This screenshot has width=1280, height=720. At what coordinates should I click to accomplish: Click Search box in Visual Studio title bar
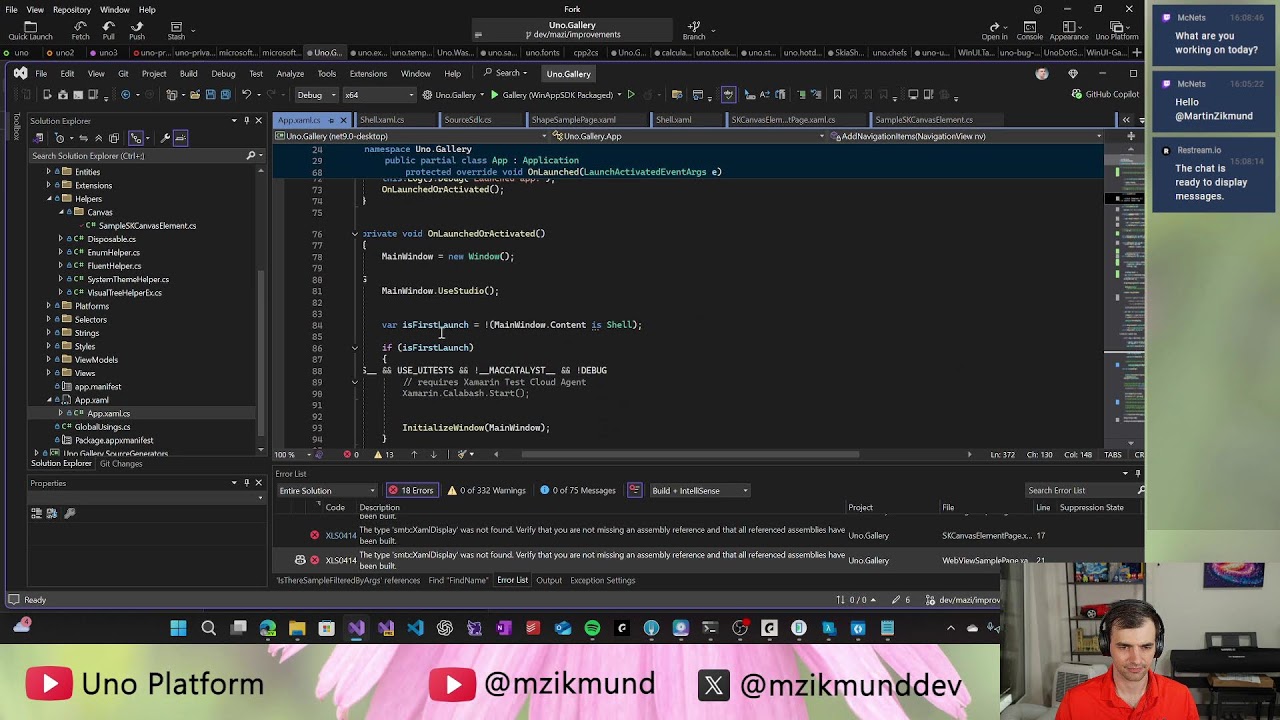pyautogui.click(x=507, y=73)
